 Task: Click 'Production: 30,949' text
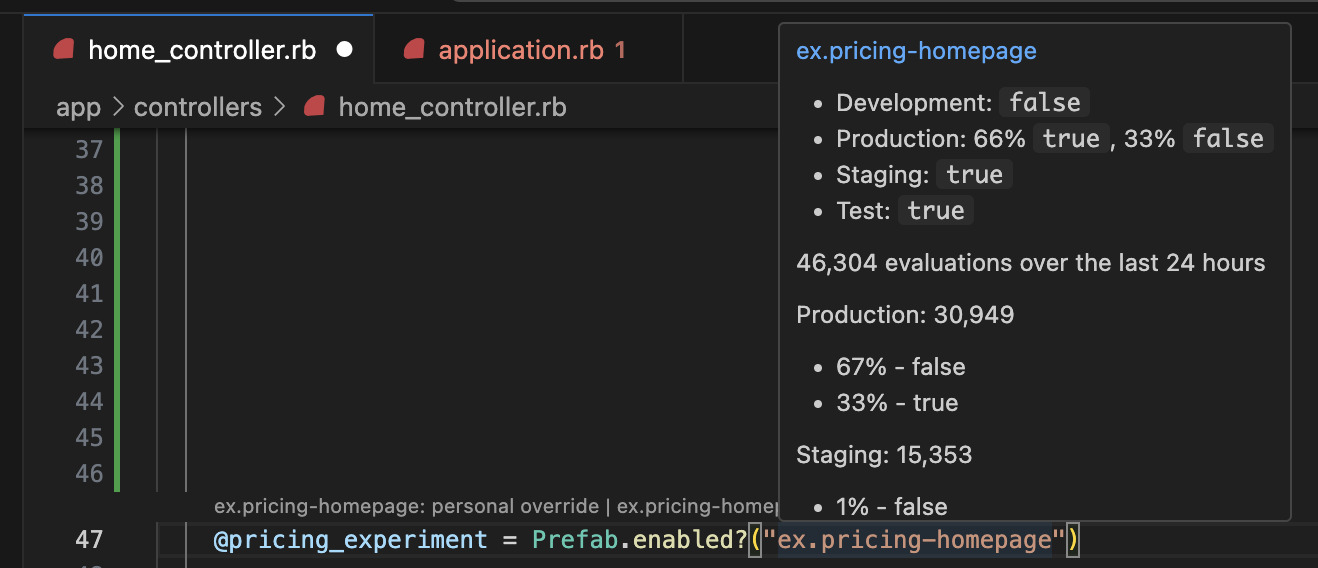(x=905, y=315)
